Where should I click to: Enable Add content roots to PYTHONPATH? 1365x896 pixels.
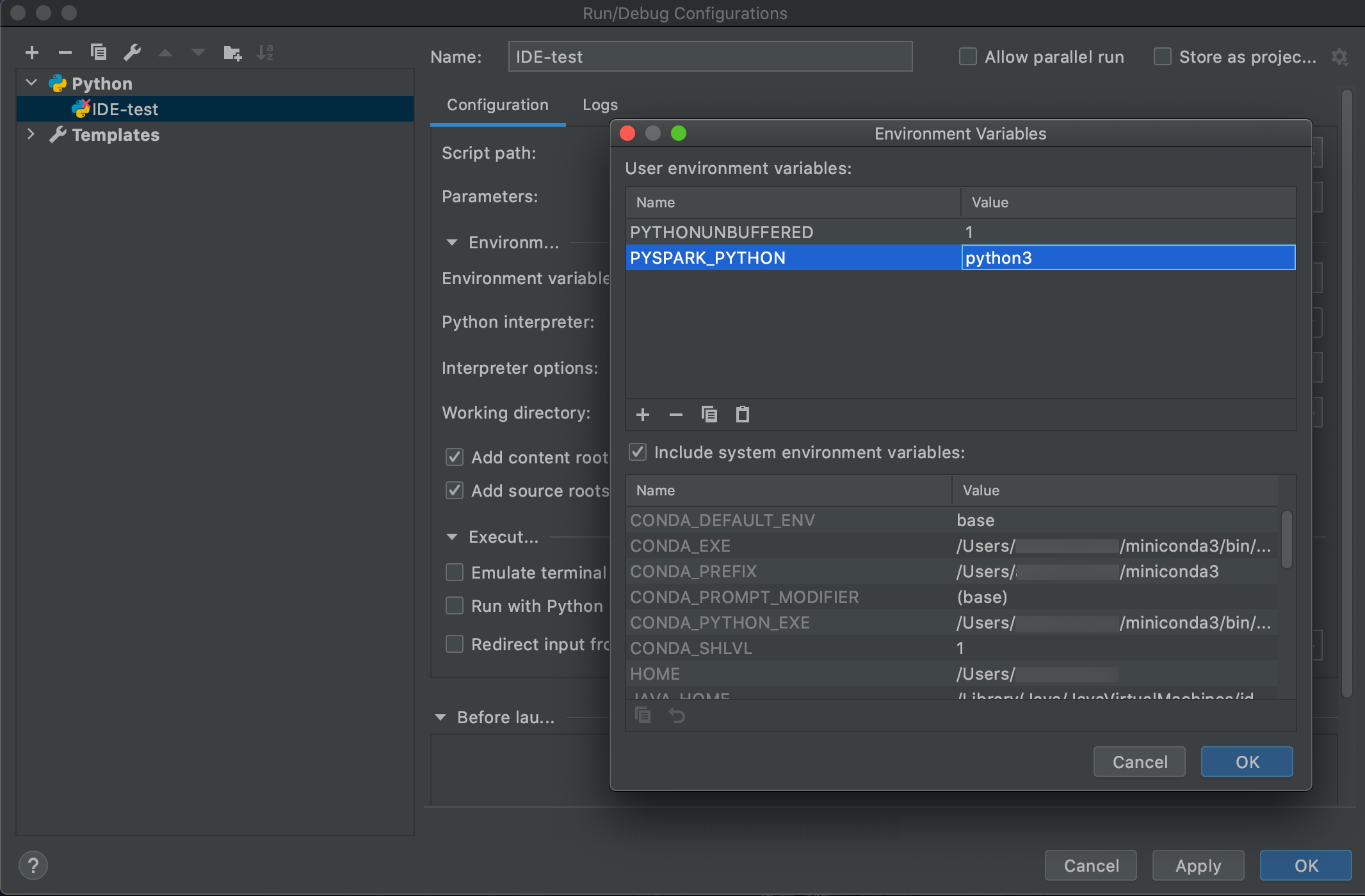point(454,456)
